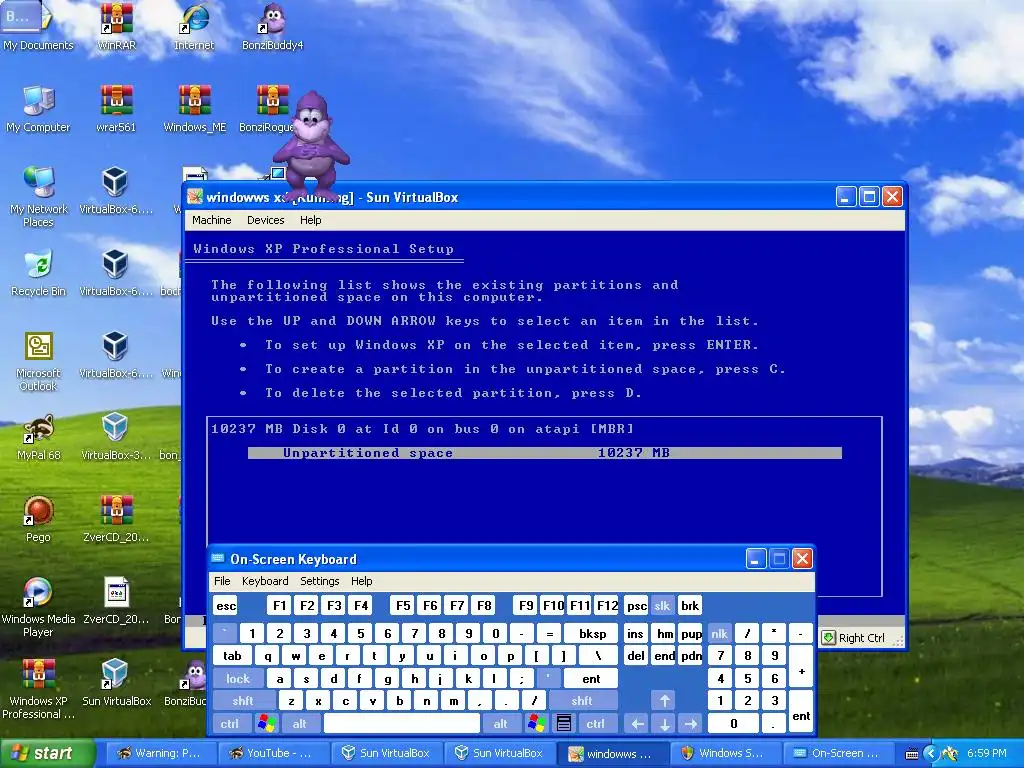Click the esc key on On-Screen Keyboard
Viewport: 1024px width, 768px height.
[226, 606]
